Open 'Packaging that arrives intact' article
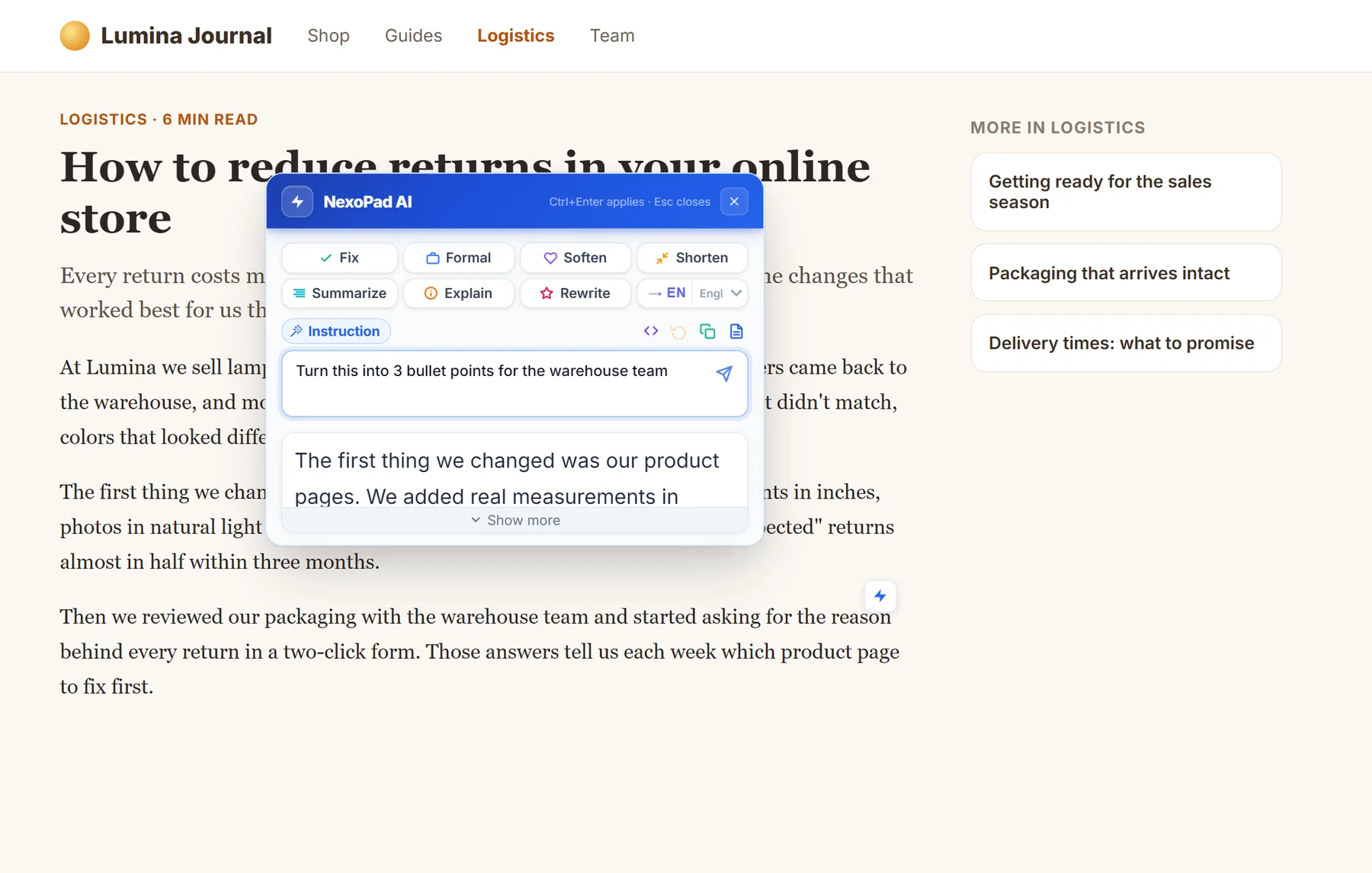 (1126, 273)
